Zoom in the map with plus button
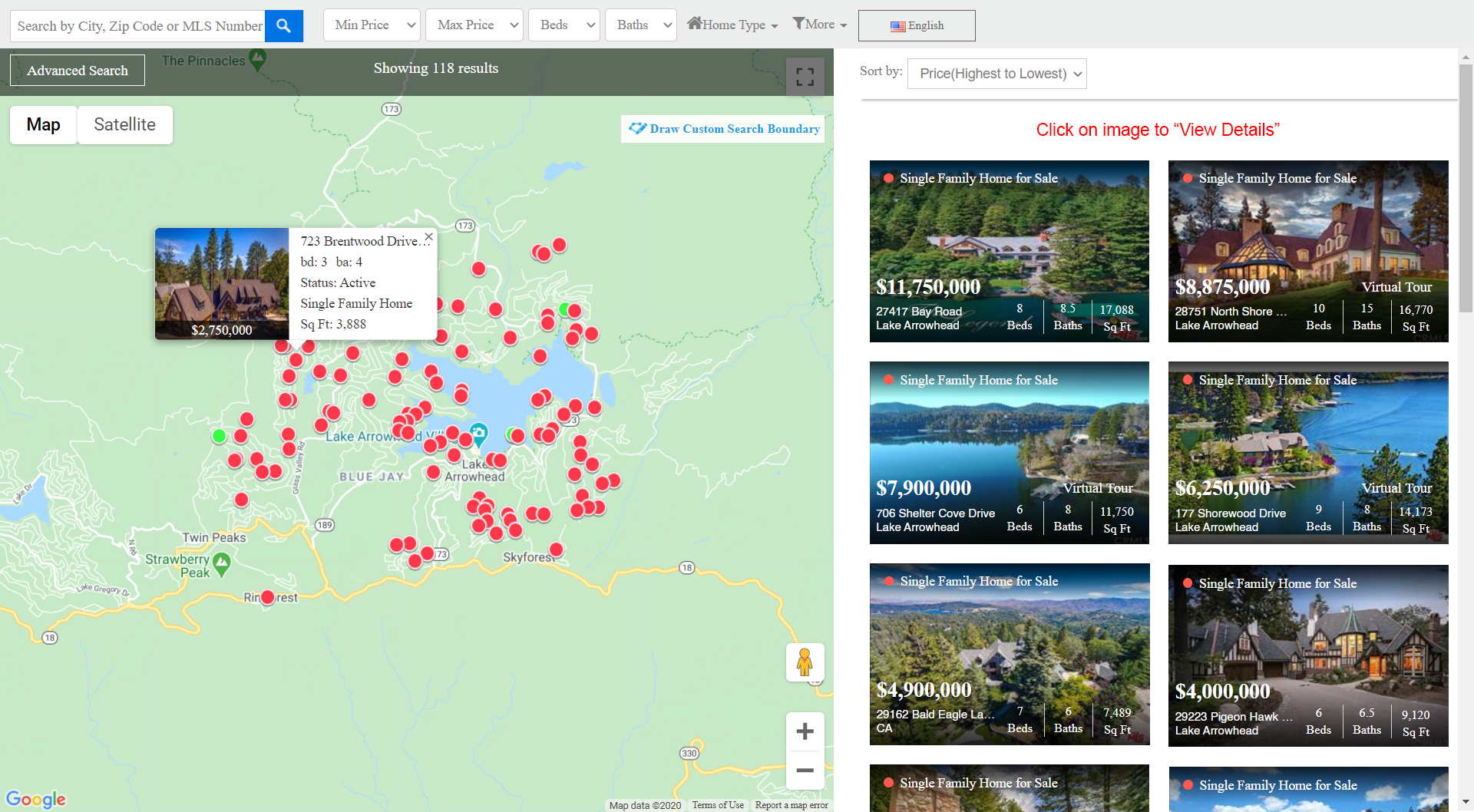This screenshot has width=1474, height=812. 805,731
